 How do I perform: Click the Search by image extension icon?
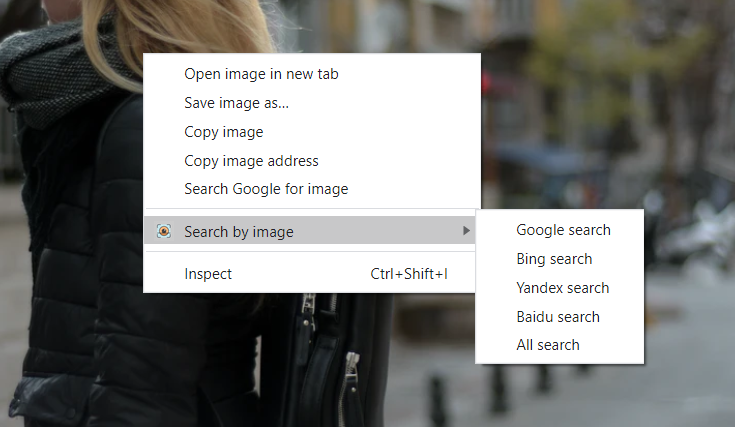point(164,232)
